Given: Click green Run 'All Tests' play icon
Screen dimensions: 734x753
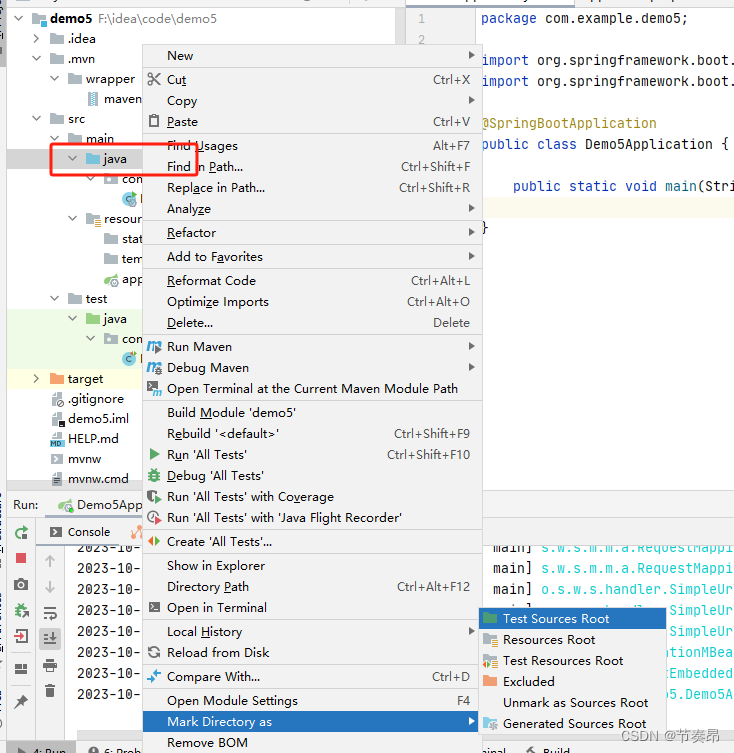Looking at the screenshot, I should pyautogui.click(x=154, y=454).
